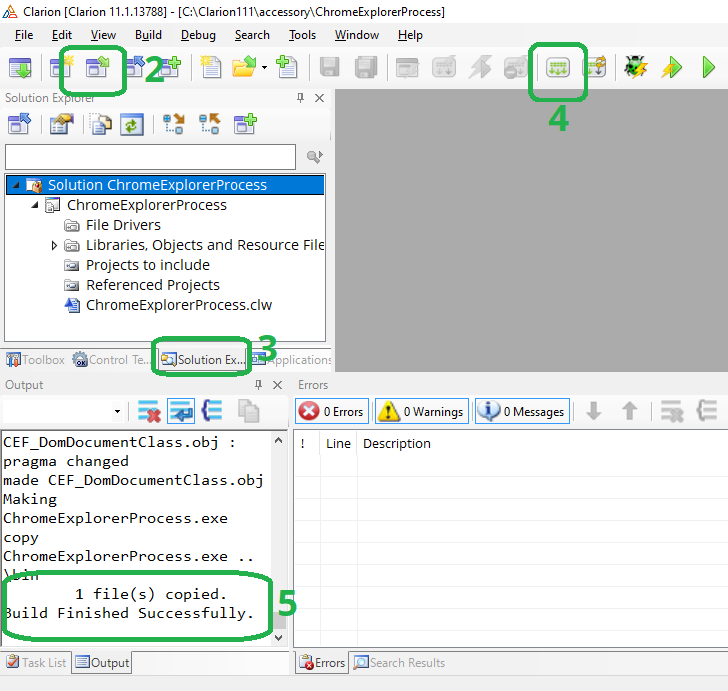The image size is (728, 691).
Task: Toggle the 0 Warnings filter button
Action: (421, 411)
